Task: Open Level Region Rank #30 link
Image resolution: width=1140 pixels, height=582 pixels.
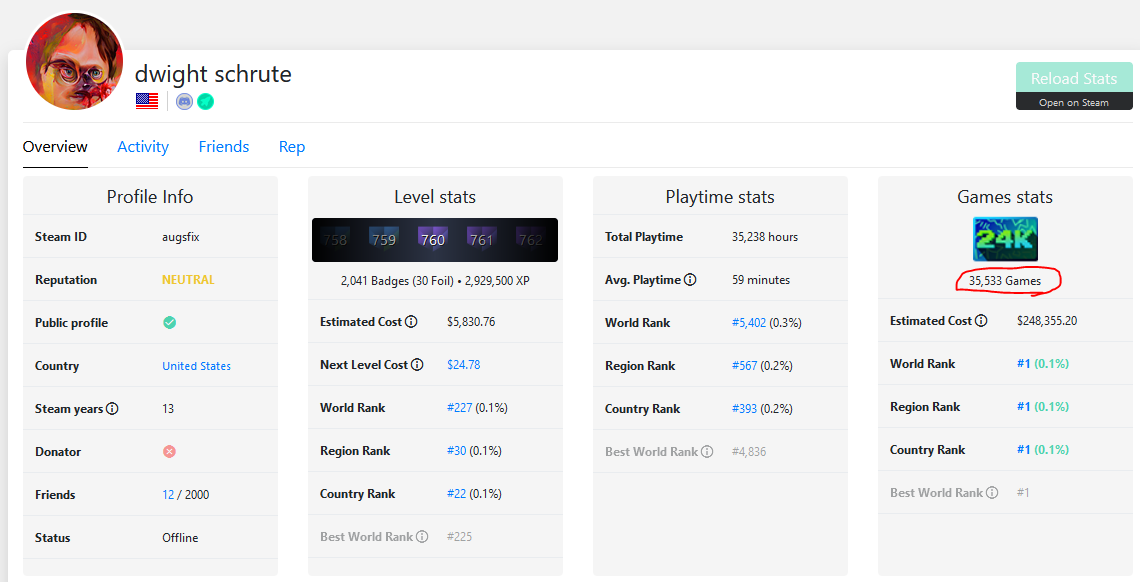Action: pos(457,450)
